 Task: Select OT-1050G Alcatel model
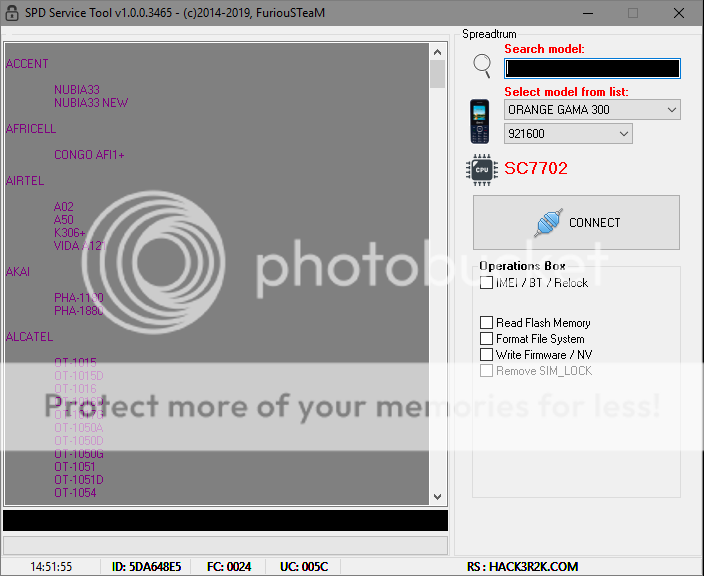tap(79, 454)
